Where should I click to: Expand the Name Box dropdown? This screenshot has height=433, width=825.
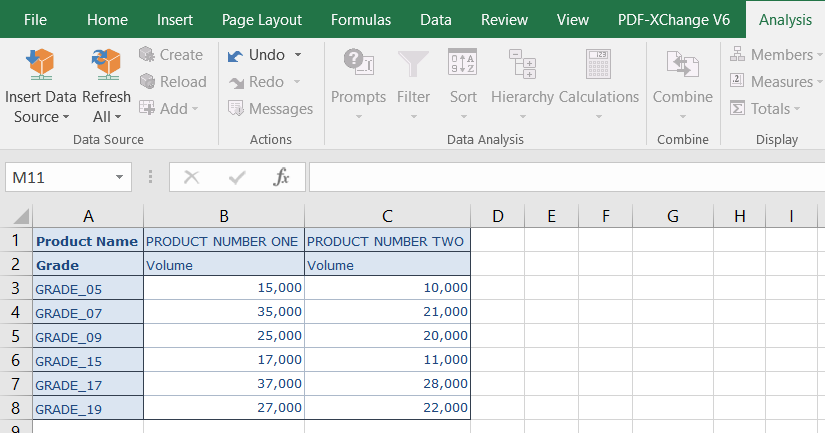120,177
